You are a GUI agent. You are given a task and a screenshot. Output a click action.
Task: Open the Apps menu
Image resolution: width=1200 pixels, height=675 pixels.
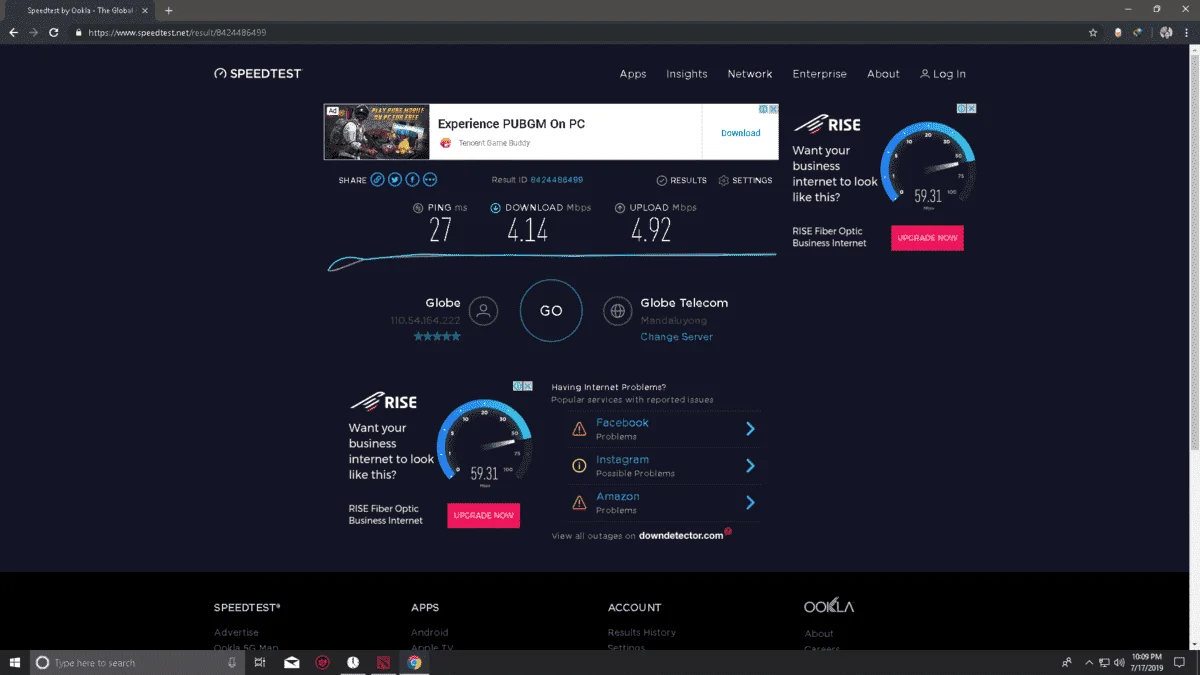(x=633, y=74)
